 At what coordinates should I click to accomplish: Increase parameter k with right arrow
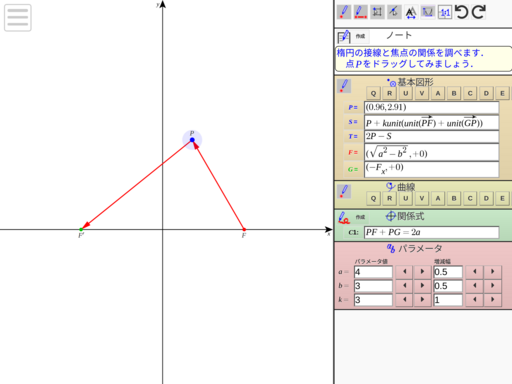[422, 300]
